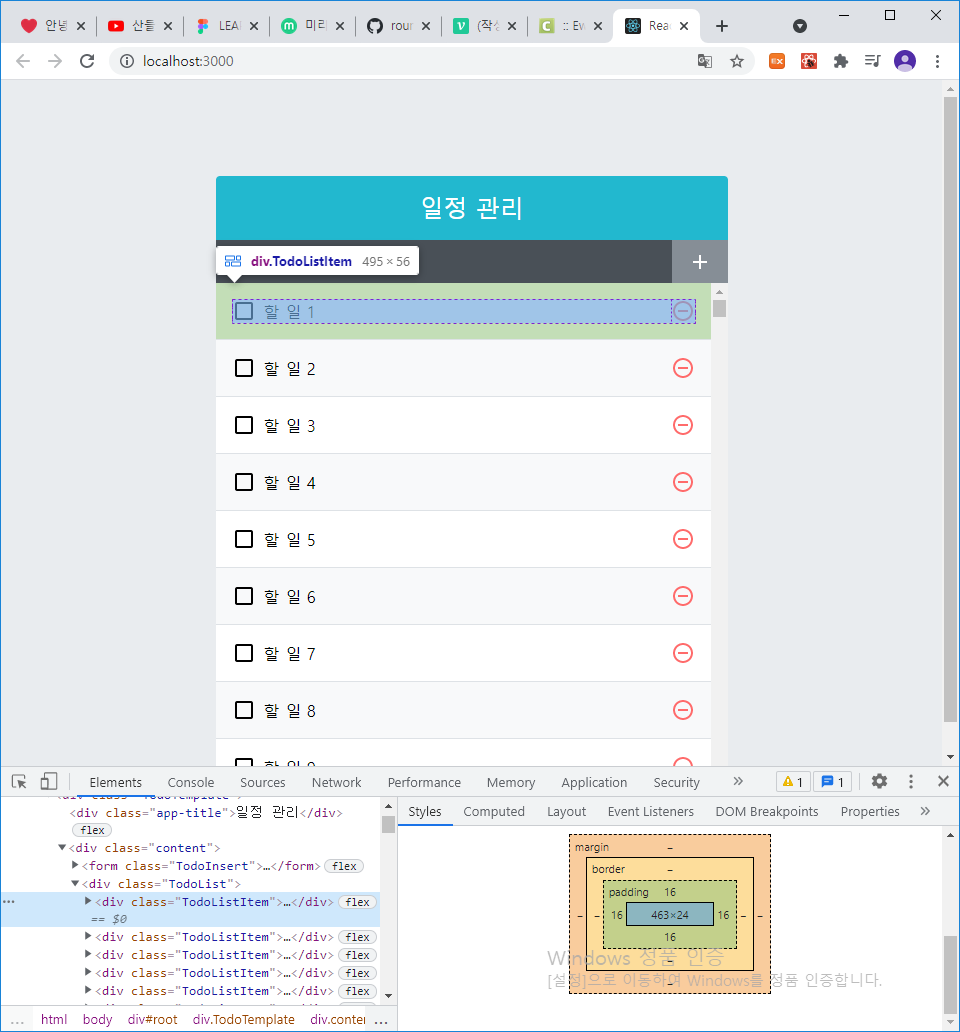
Task: Open the Elements panel tab
Action: (115, 783)
